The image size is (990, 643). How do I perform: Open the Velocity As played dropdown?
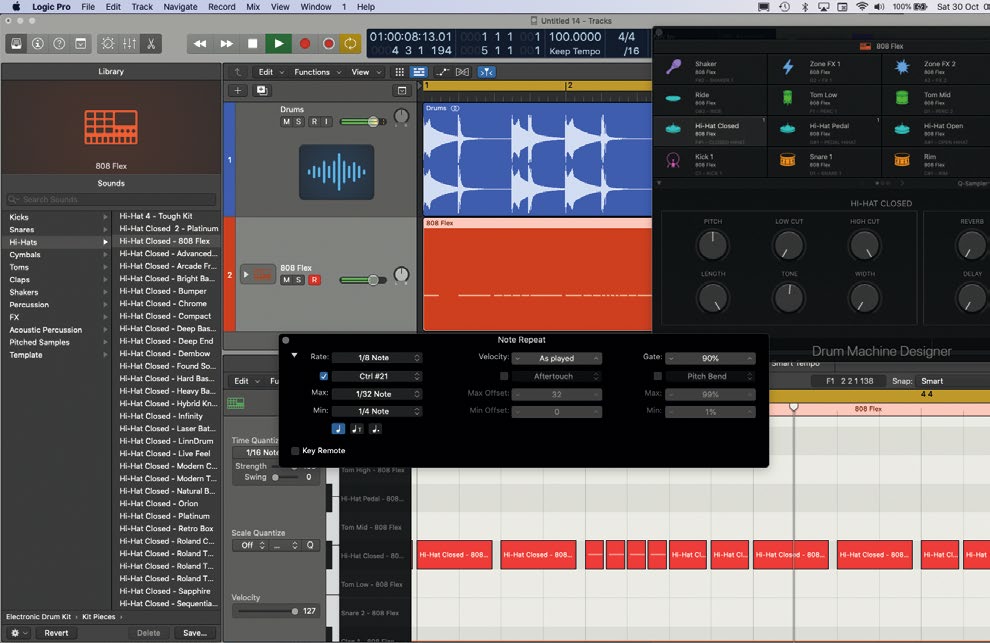coord(557,358)
